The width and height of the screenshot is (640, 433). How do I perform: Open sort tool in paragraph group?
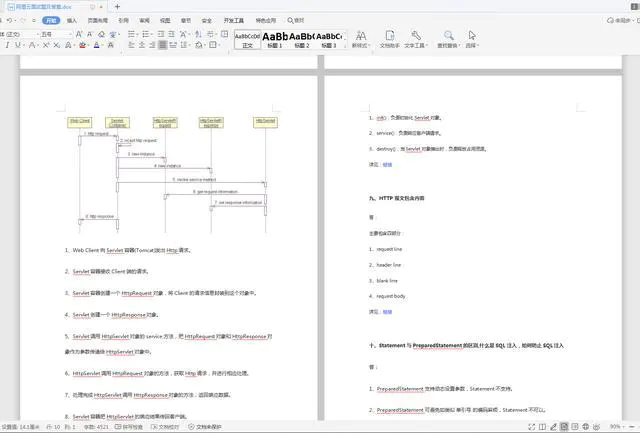click(x=198, y=34)
